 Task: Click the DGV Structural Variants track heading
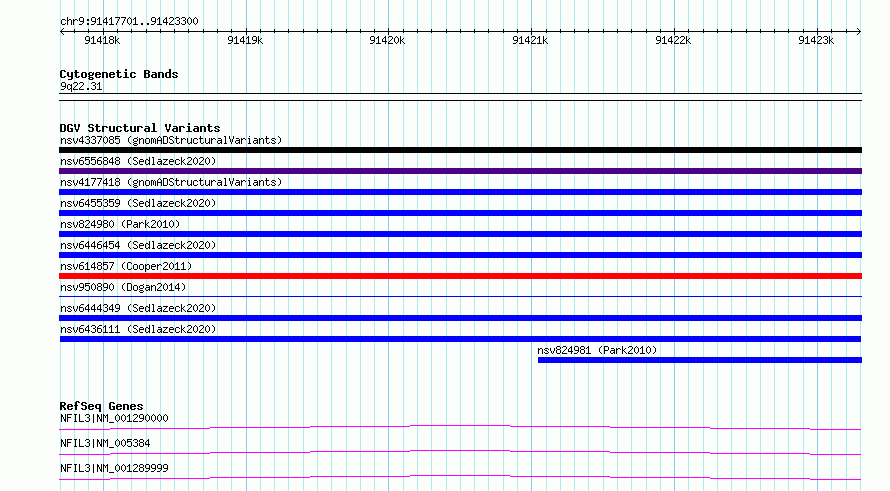click(140, 128)
